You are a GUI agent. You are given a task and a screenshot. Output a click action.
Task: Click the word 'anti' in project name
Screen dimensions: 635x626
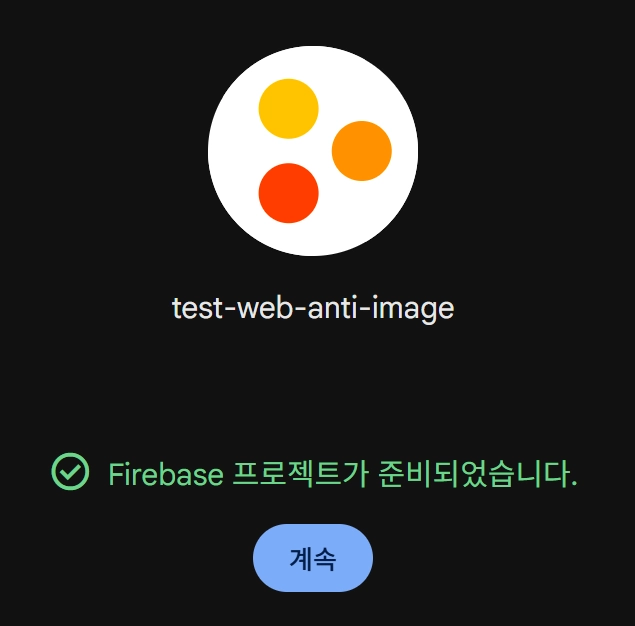click(x=333, y=308)
